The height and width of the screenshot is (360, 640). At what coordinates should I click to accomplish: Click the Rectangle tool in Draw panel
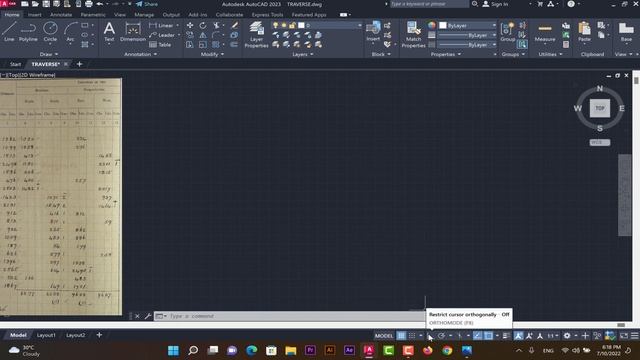85,25
